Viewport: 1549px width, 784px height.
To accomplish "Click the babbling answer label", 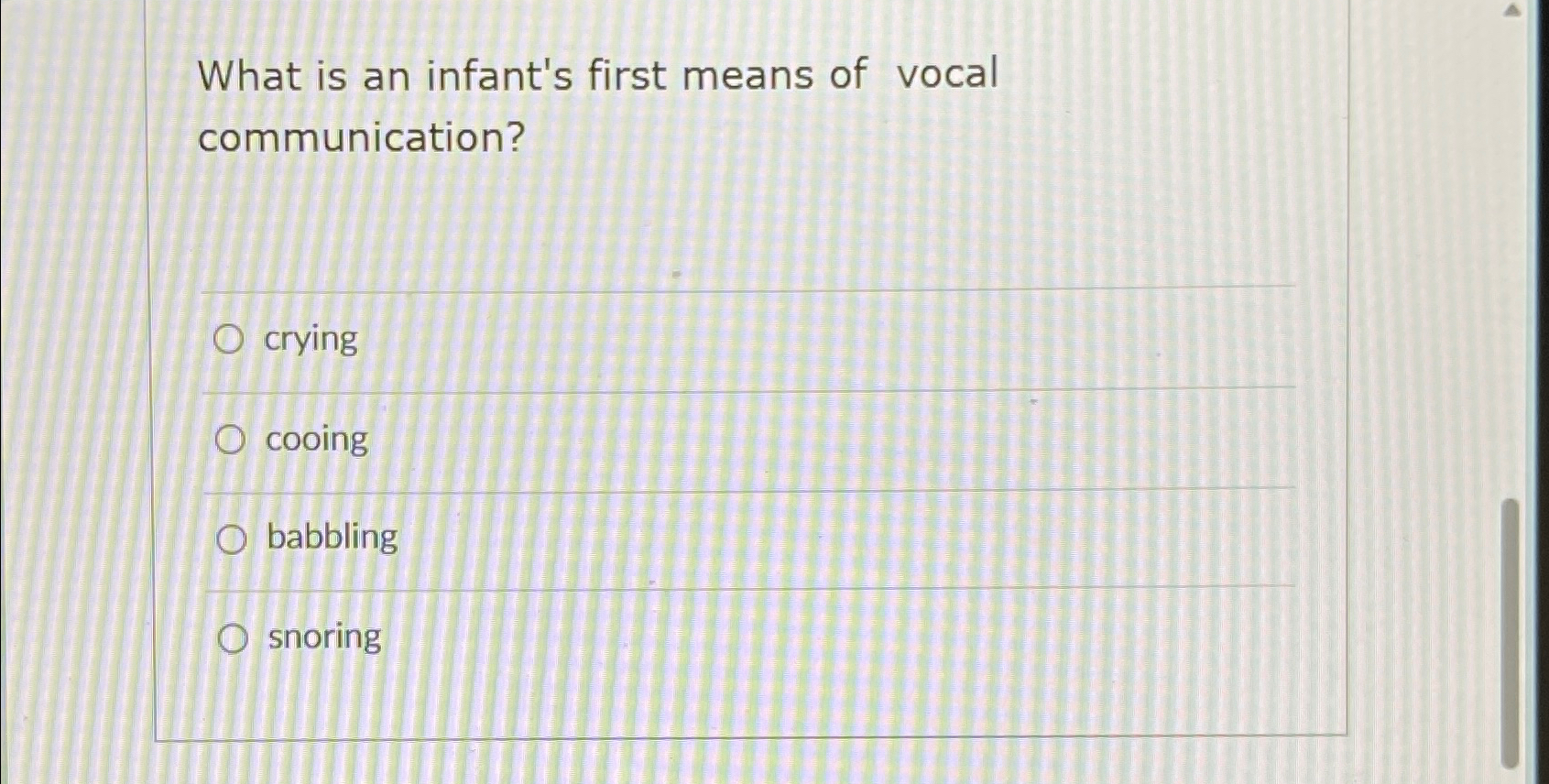I will click(331, 539).
